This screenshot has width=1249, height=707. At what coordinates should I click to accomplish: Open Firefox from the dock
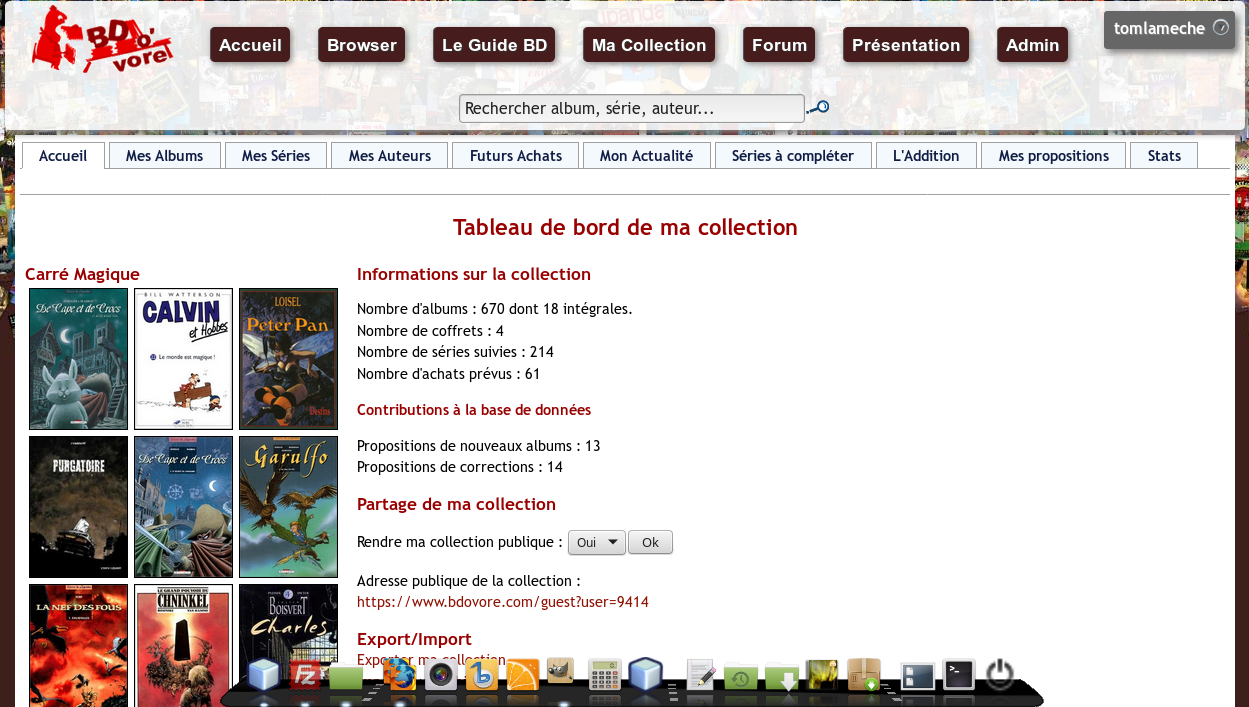399,674
